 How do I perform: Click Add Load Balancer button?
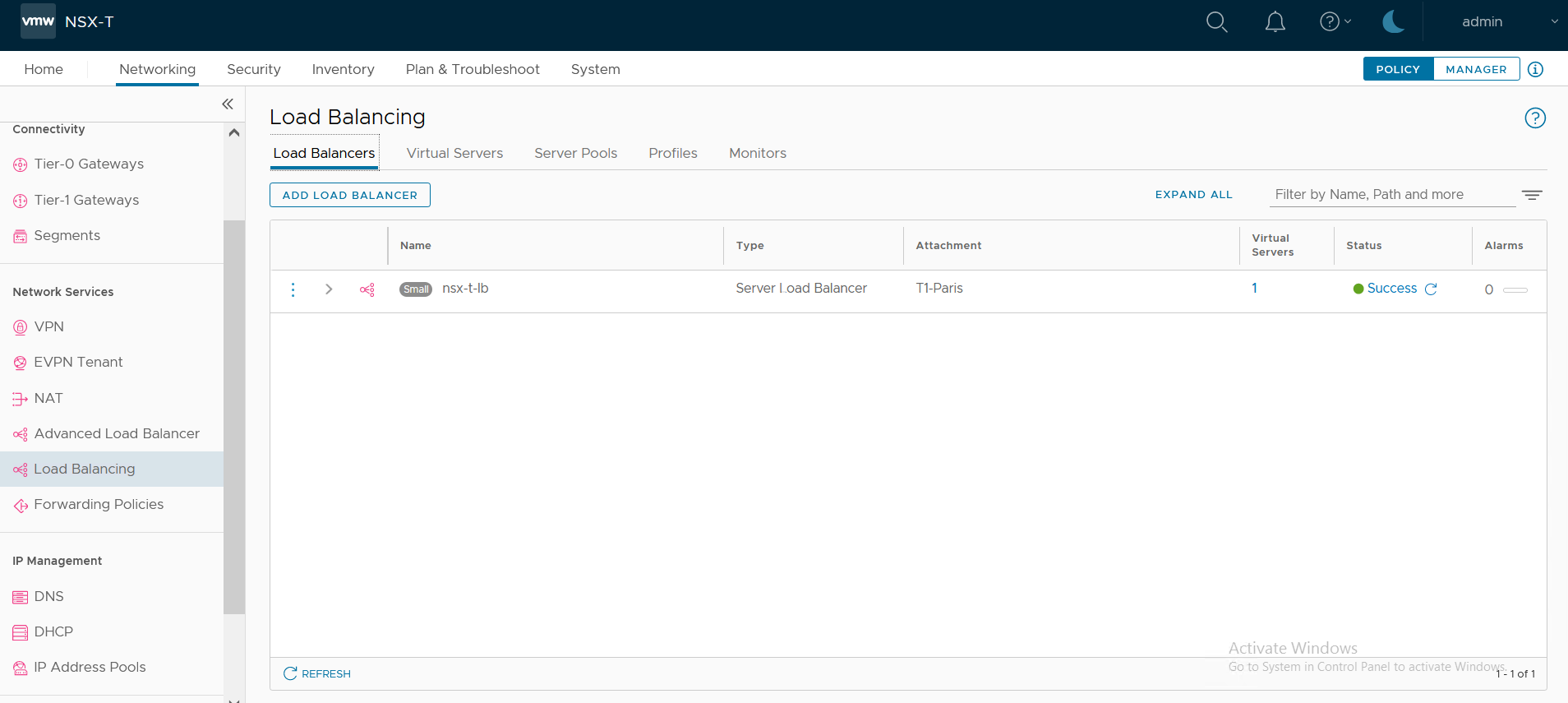point(350,195)
